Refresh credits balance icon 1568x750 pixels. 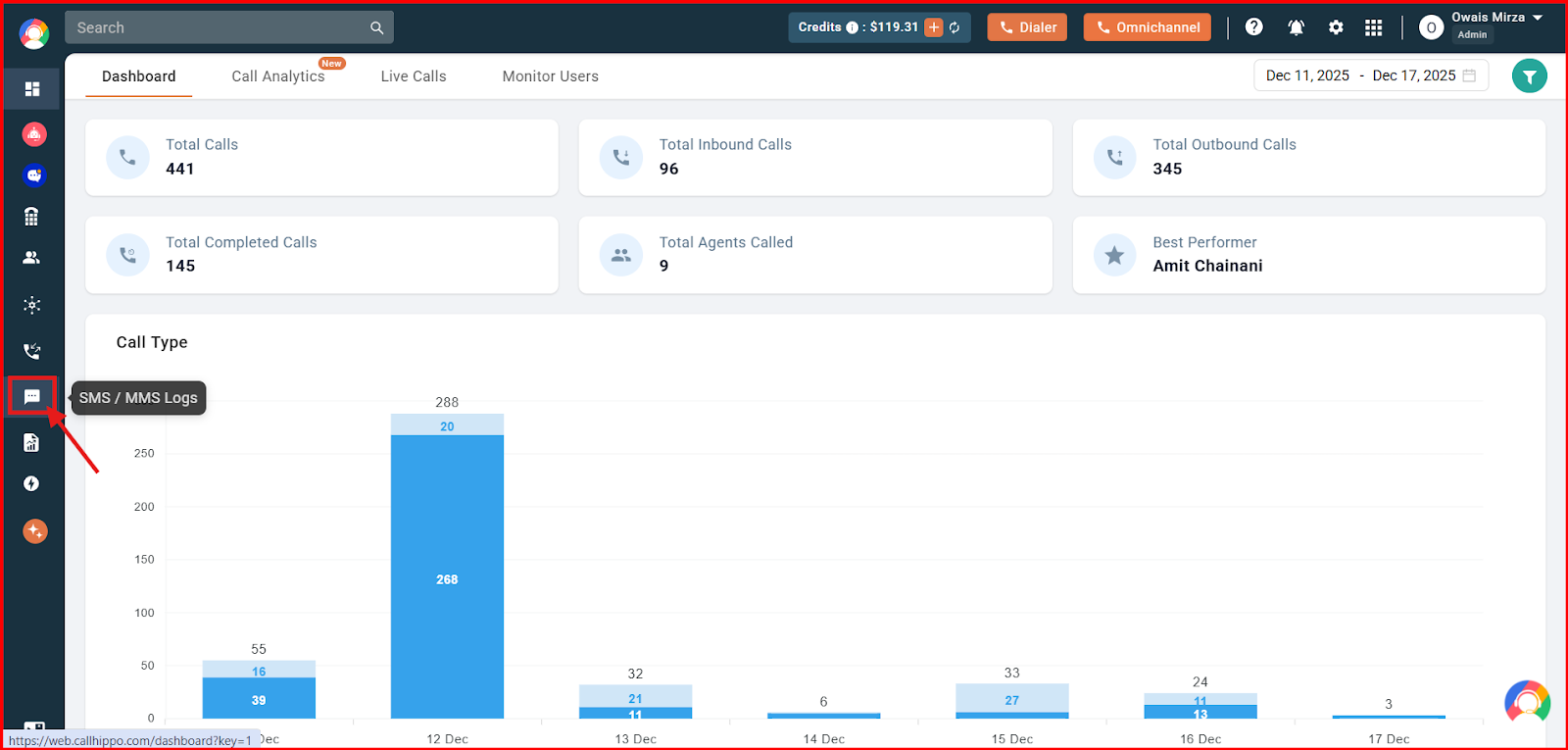955,27
